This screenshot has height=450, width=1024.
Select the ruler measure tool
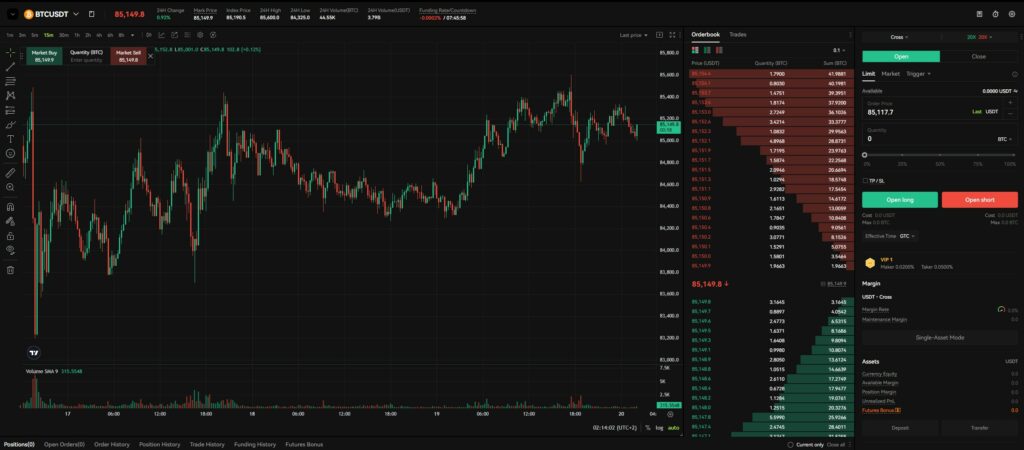pos(10,172)
